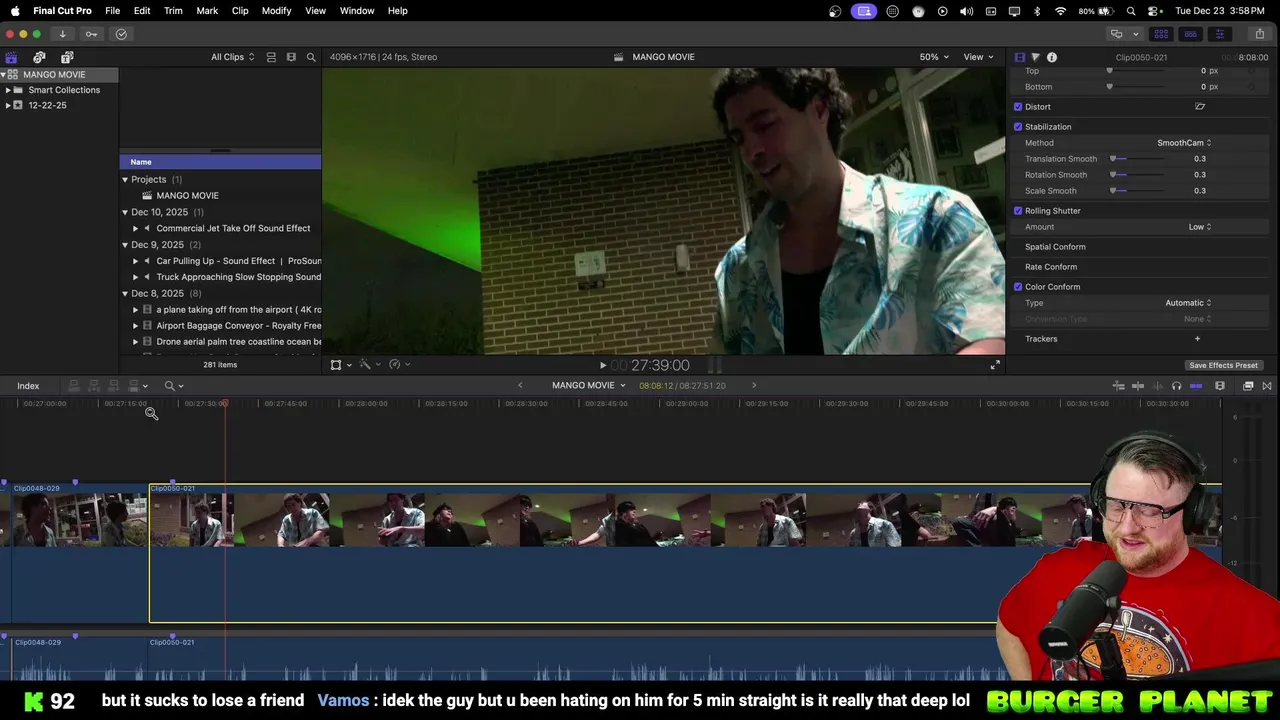Viewport: 1280px width, 720px height.
Task: Open Background Tasks checkmark icon
Action: click(x=121, y=34)
